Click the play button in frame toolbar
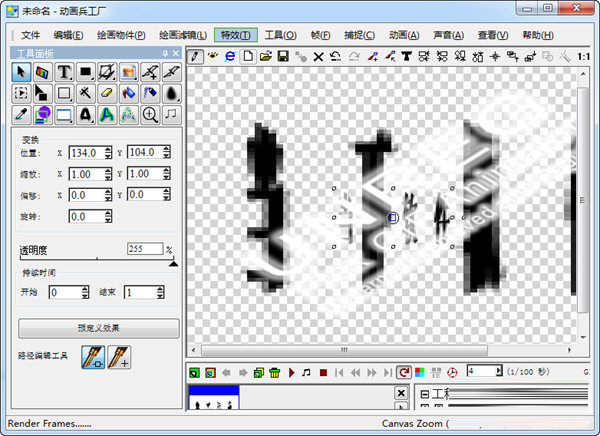Screen dimensions: 600x436 tap(291, 372)
